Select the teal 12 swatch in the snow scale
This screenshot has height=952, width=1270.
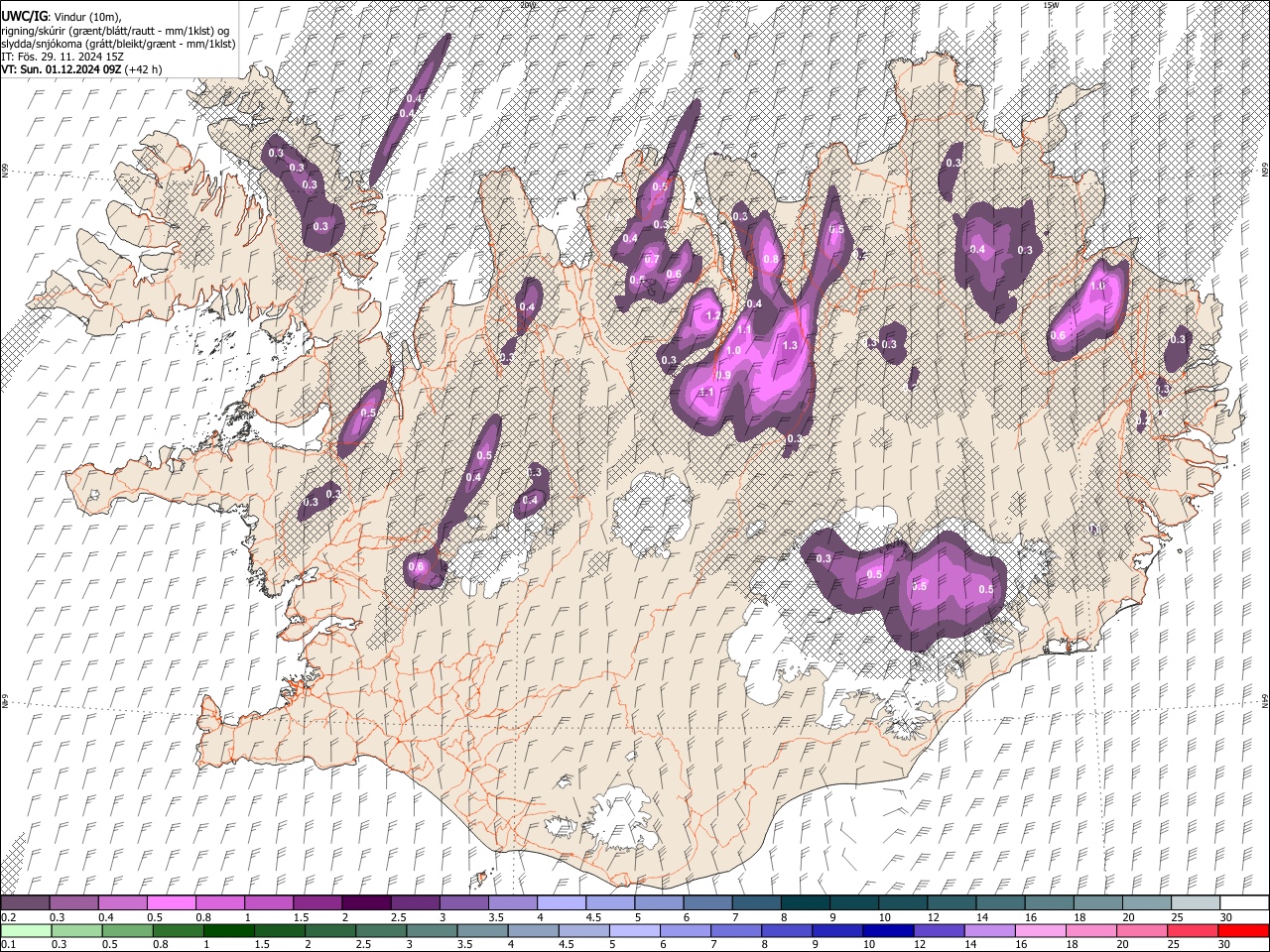(951, 903)
